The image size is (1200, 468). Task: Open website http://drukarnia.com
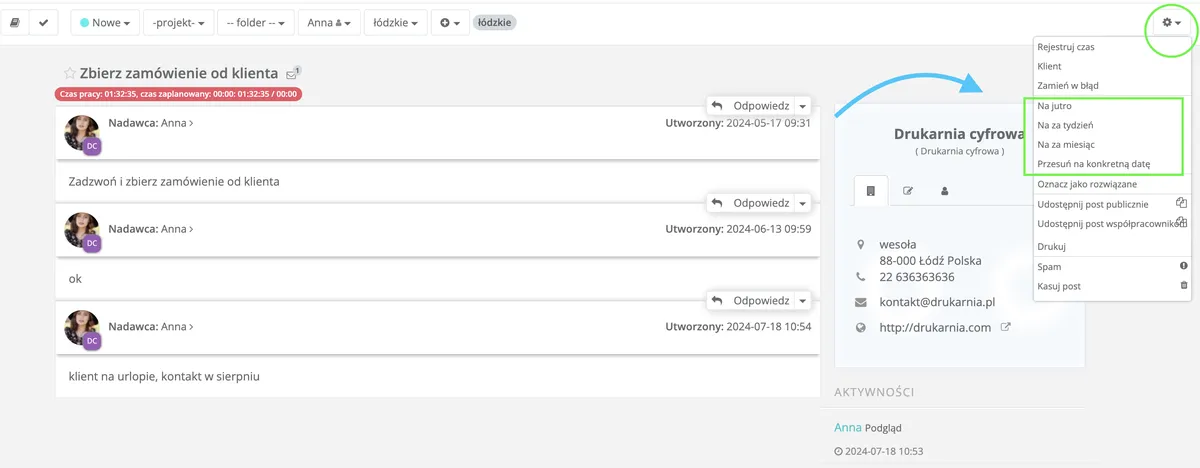coord(935,327)
